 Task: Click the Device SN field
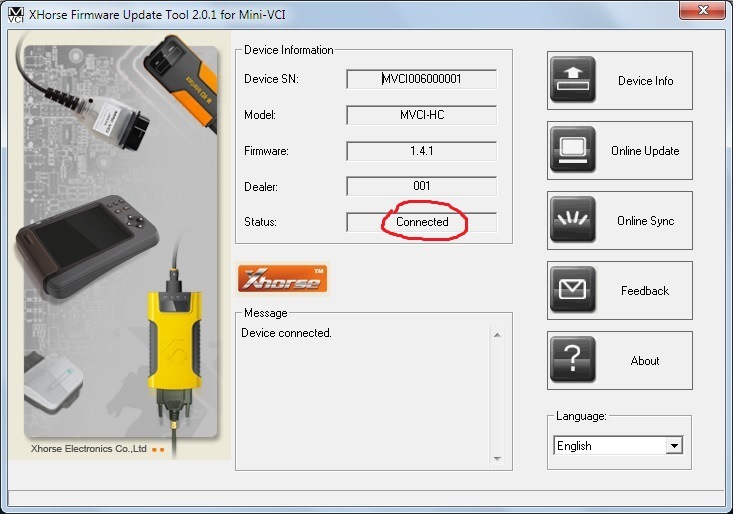421,79
